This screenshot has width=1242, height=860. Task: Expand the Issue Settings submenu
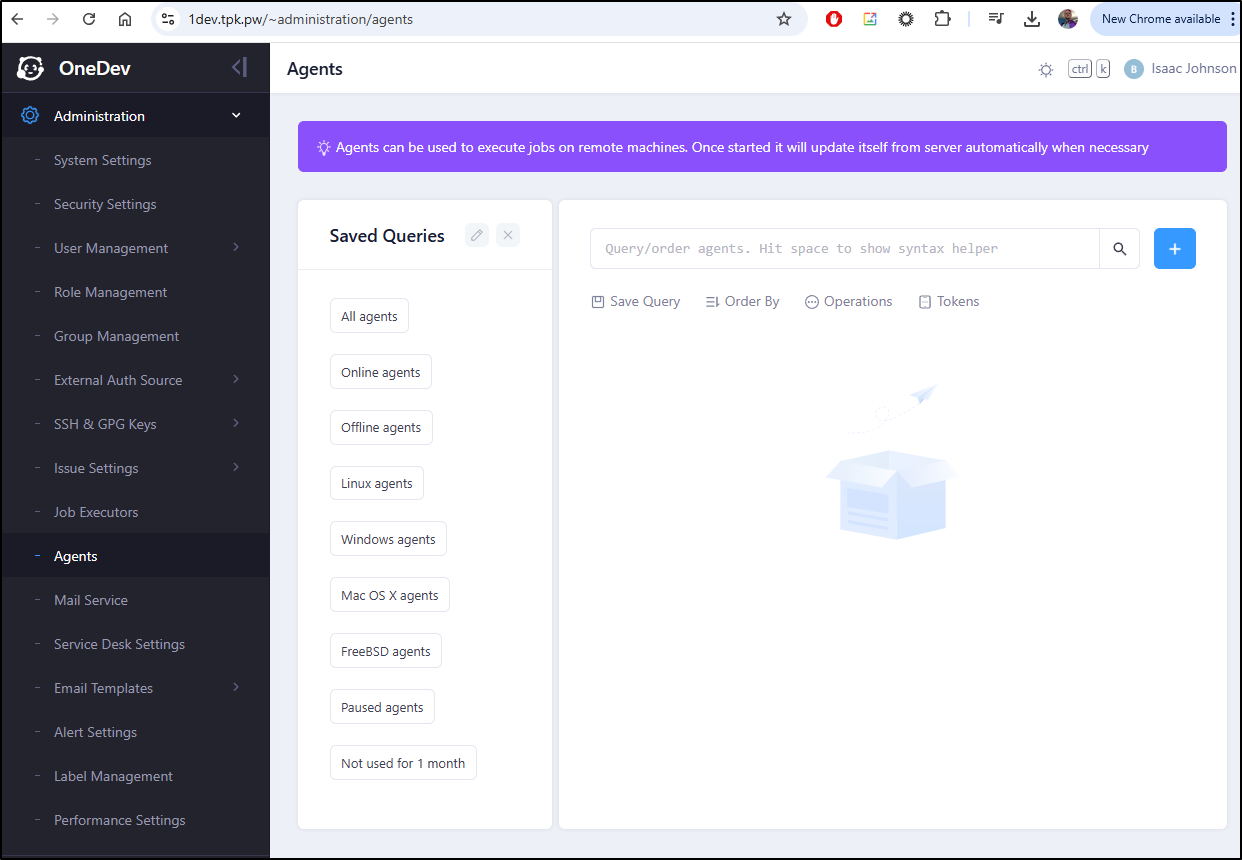(236, 467)
